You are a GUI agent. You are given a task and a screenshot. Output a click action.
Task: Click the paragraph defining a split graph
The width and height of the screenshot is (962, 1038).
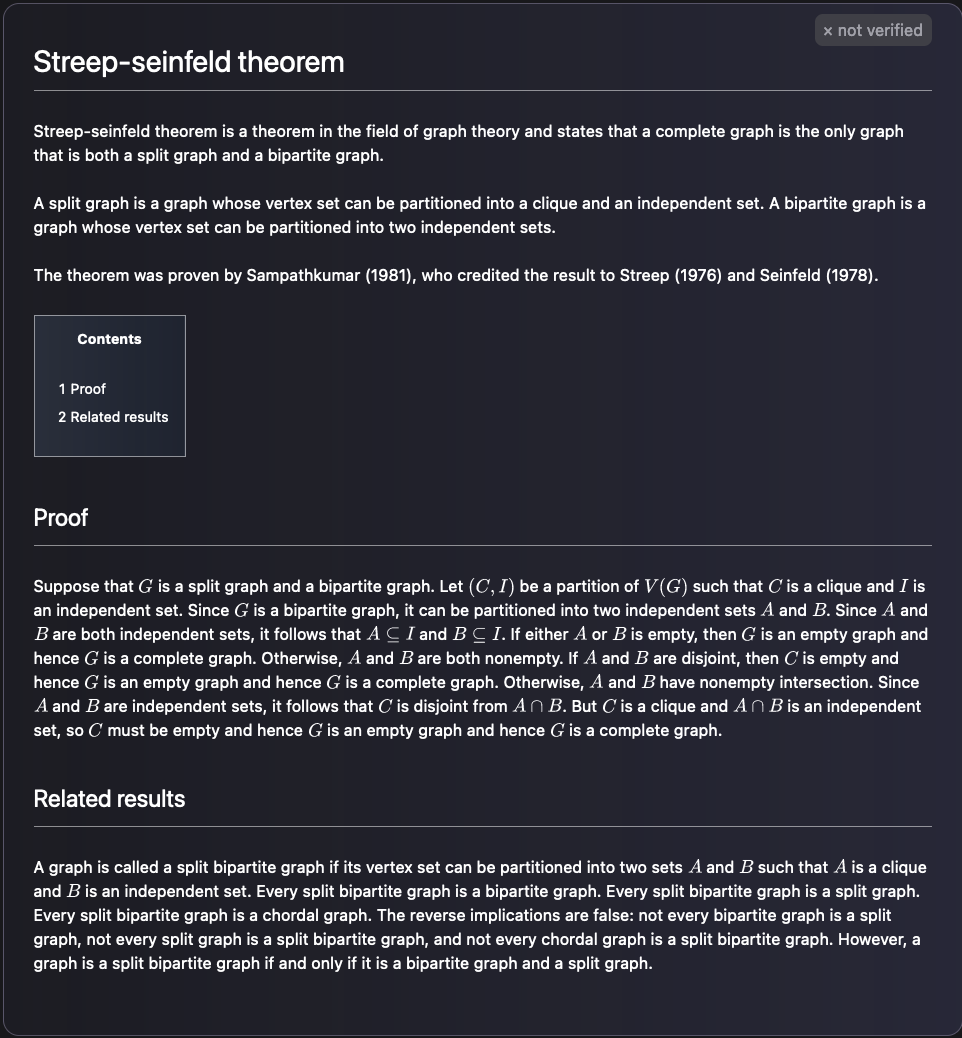click(480, 215)
